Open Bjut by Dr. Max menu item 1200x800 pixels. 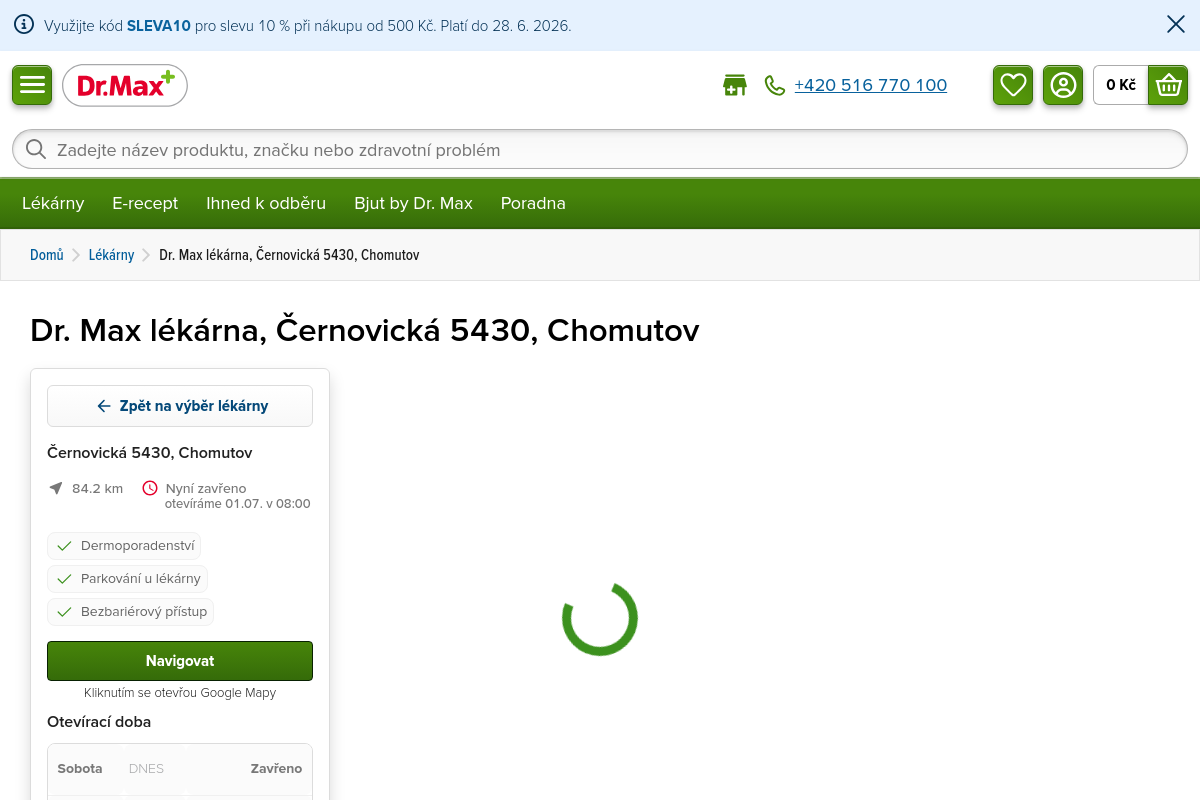coord(413,203)
